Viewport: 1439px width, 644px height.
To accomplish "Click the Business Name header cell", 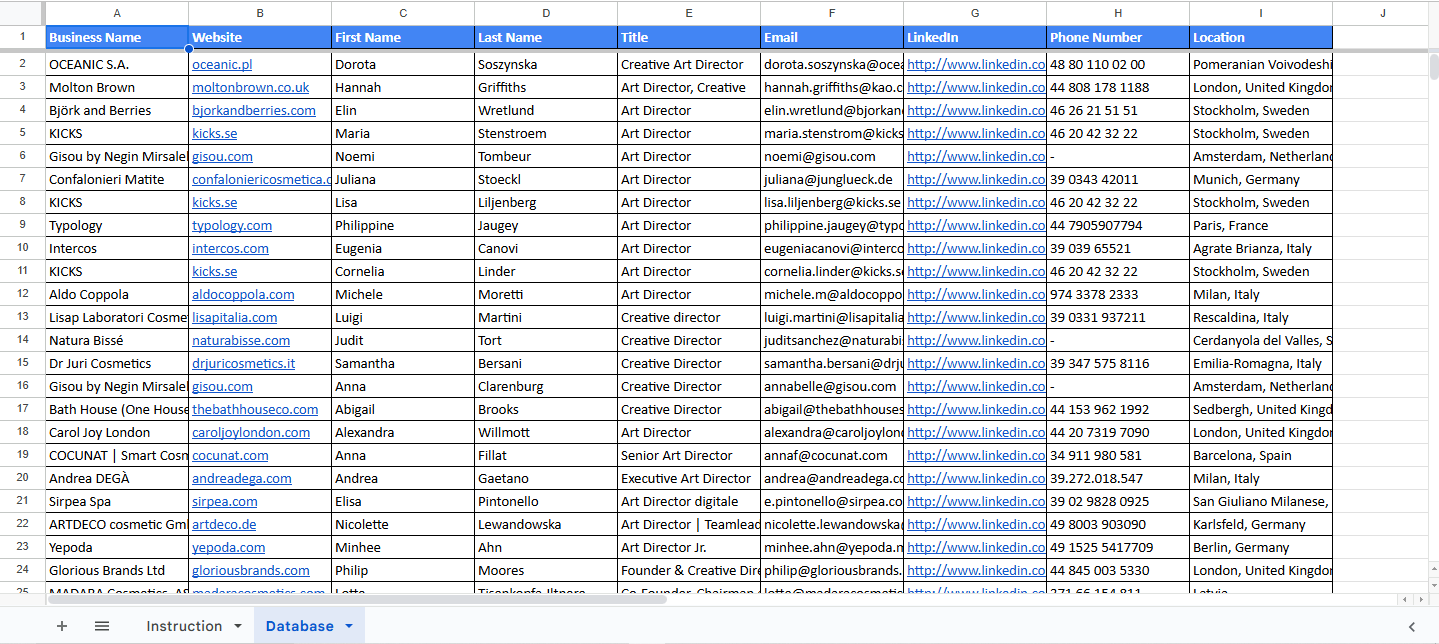I will [x=117, y=37].
